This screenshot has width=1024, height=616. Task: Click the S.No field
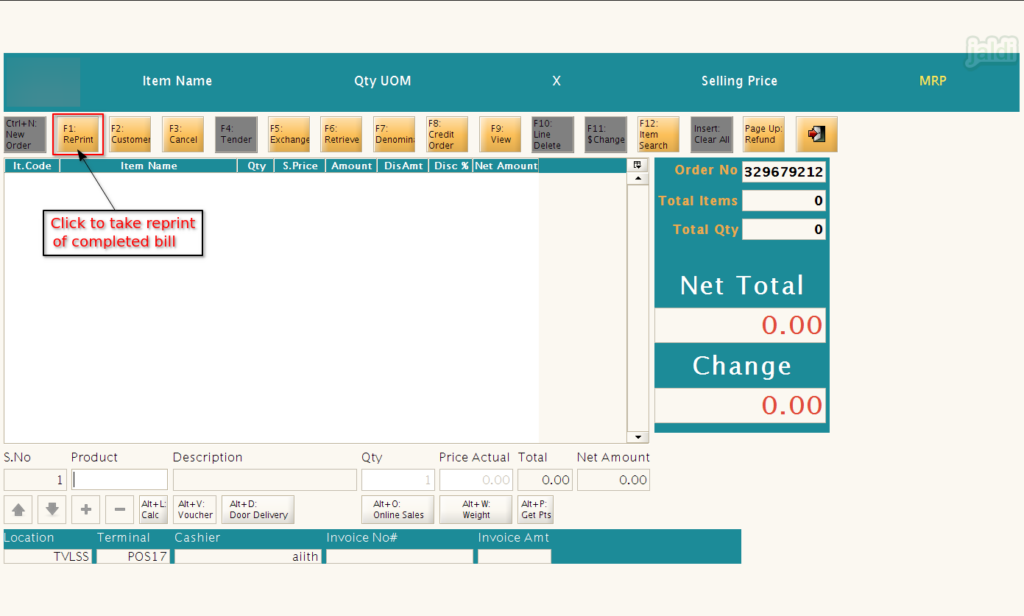coord(35,480)
